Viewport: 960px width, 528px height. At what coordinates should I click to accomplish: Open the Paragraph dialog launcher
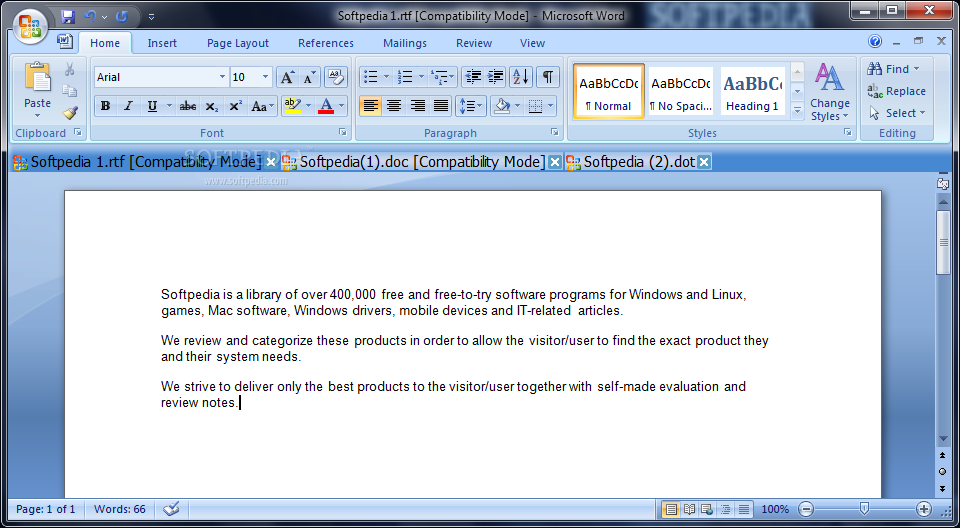coord(554,132)
